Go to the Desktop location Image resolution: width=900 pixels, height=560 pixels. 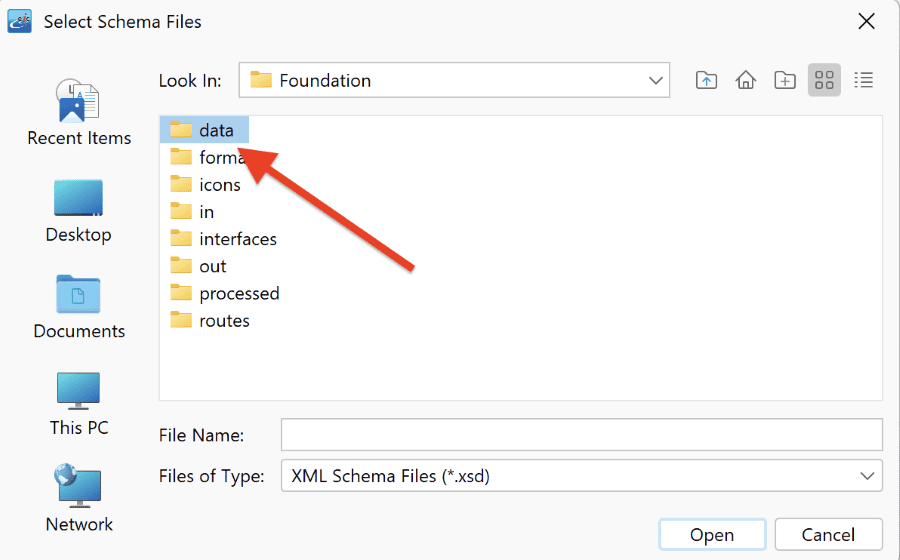pyautogui.click(x=79, y=211)
